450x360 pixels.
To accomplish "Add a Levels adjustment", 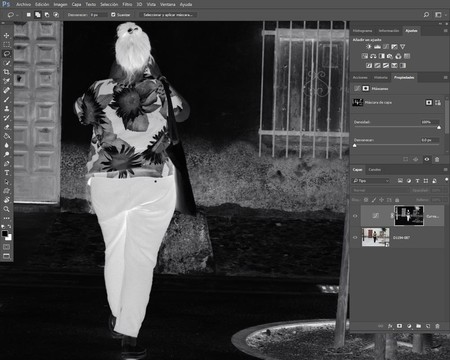I will (377, 47).
